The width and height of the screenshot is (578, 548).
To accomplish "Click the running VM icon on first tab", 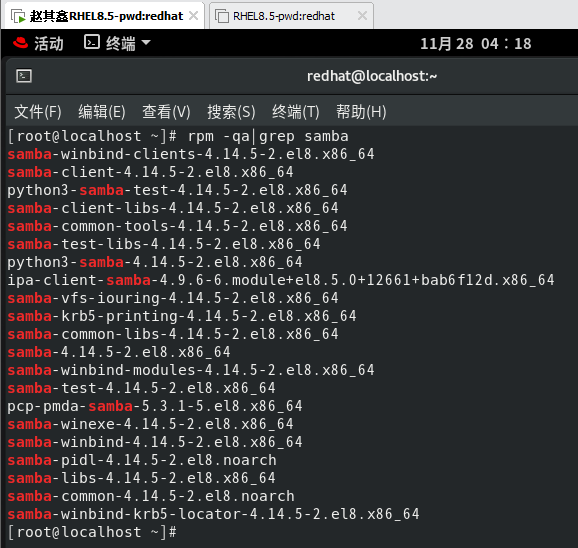I will tap(18, 17).
